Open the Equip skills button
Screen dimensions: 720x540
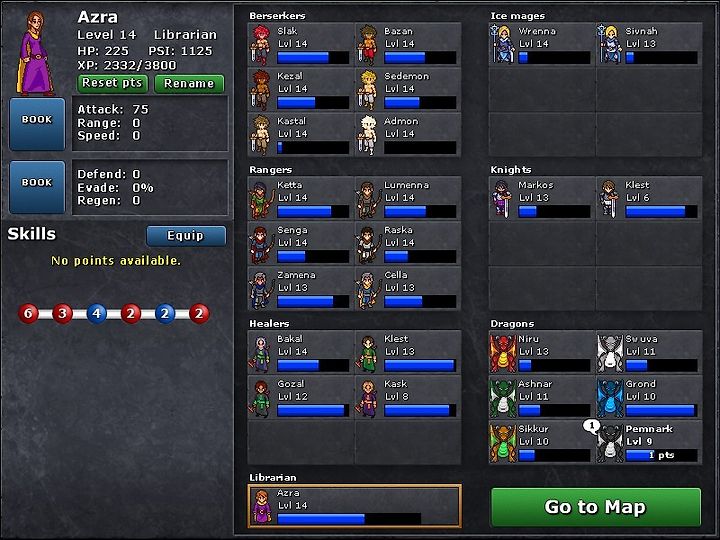click(x=186, y=236)
